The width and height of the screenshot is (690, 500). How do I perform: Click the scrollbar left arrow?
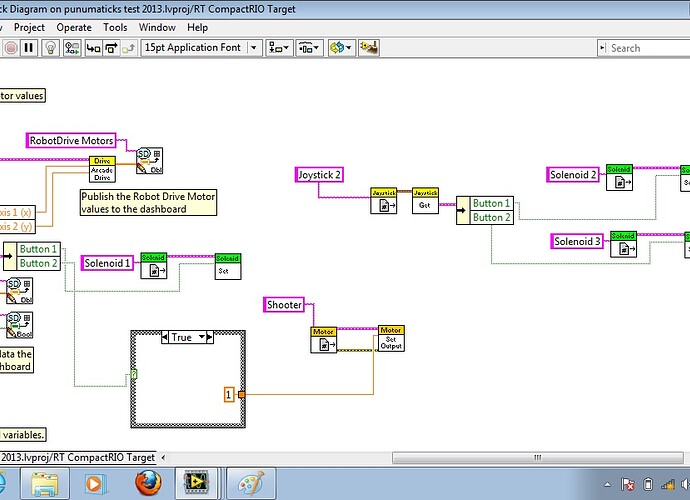click(x=163, y=458)
